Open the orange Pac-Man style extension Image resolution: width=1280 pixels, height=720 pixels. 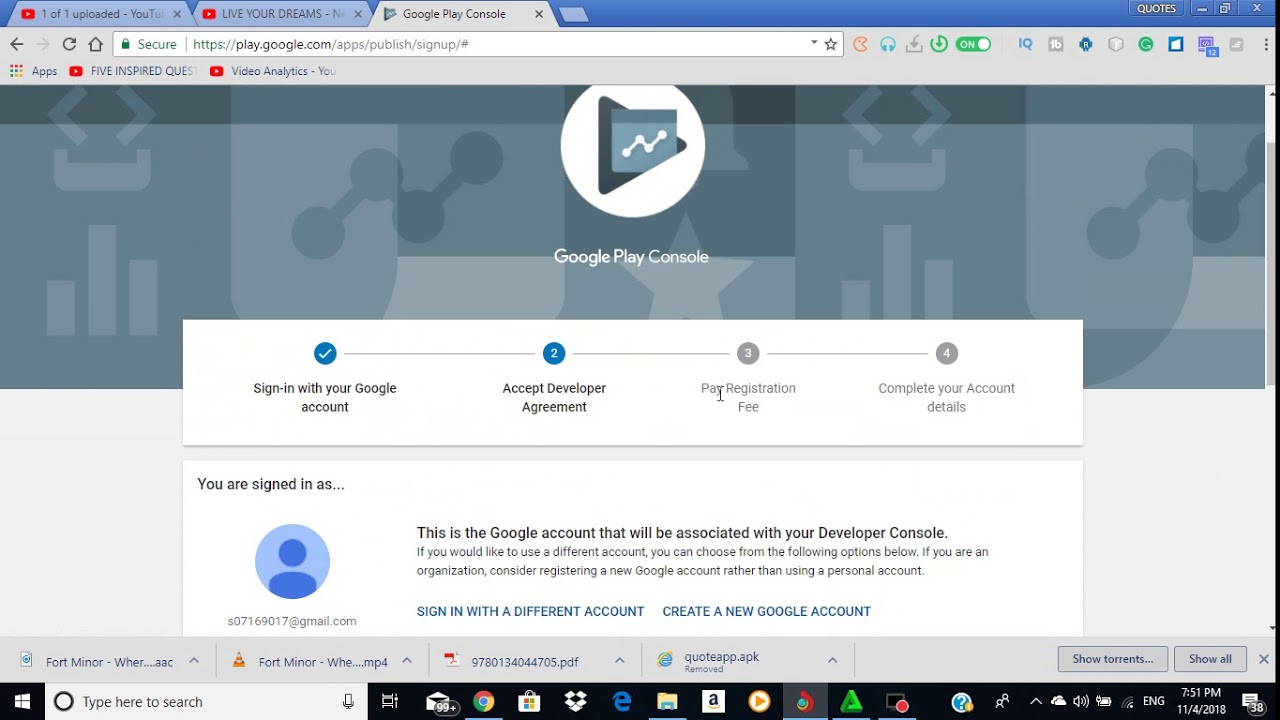tap(860, 44)
